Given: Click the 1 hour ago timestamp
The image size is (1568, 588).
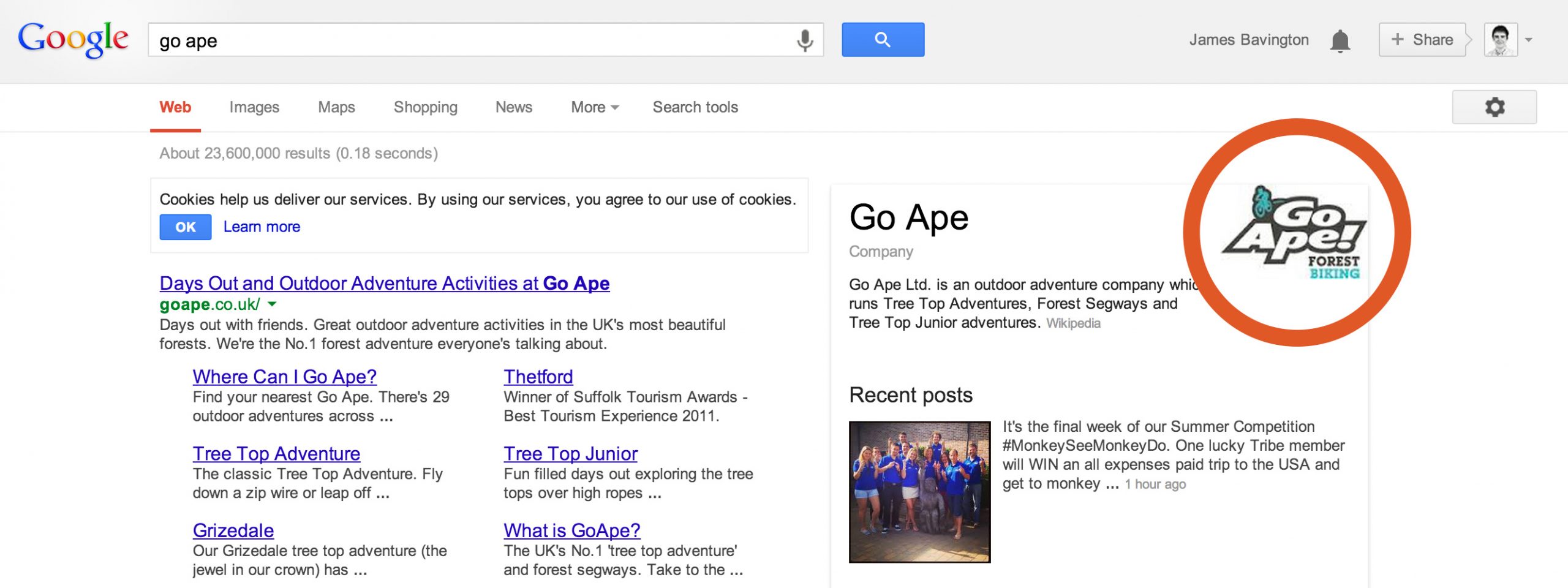Looking at the screenshot, I should tap(1155, 484).
